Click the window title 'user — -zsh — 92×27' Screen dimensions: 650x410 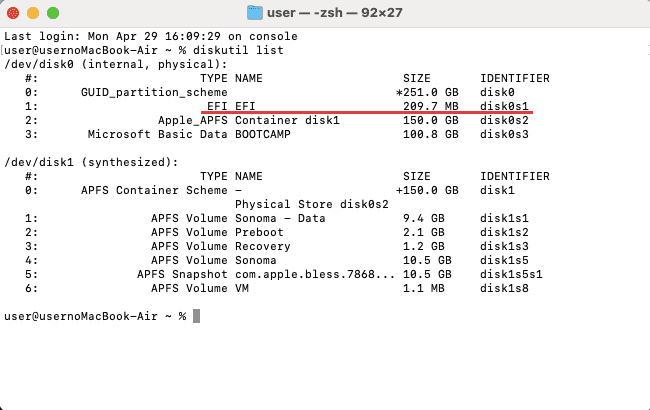pyautogui.click(x=335, y=13)
